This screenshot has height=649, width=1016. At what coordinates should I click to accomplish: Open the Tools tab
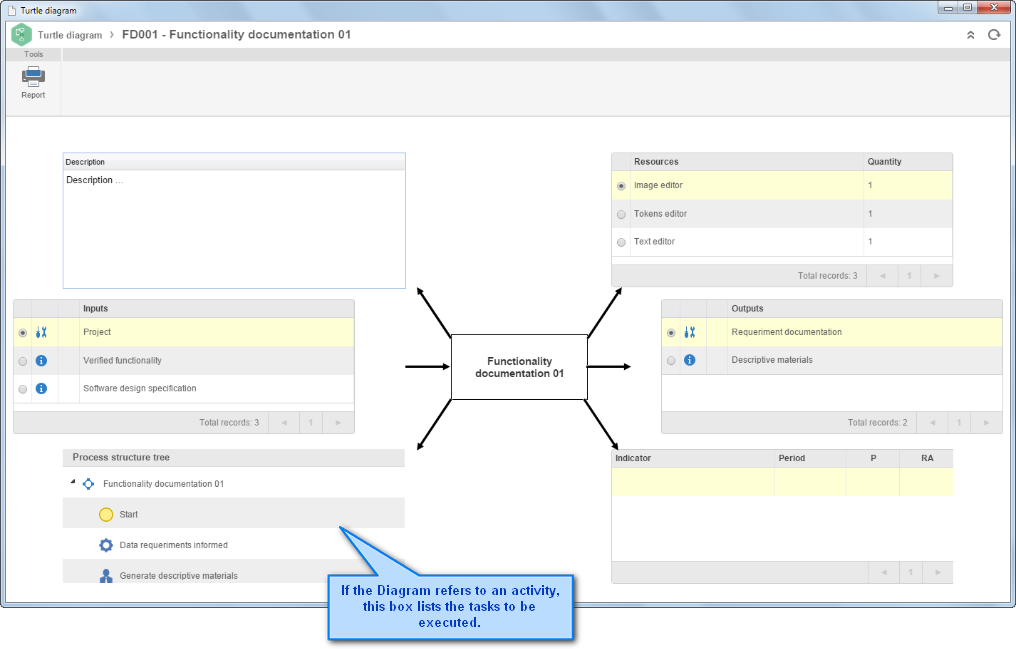click(x=34, y=54)
